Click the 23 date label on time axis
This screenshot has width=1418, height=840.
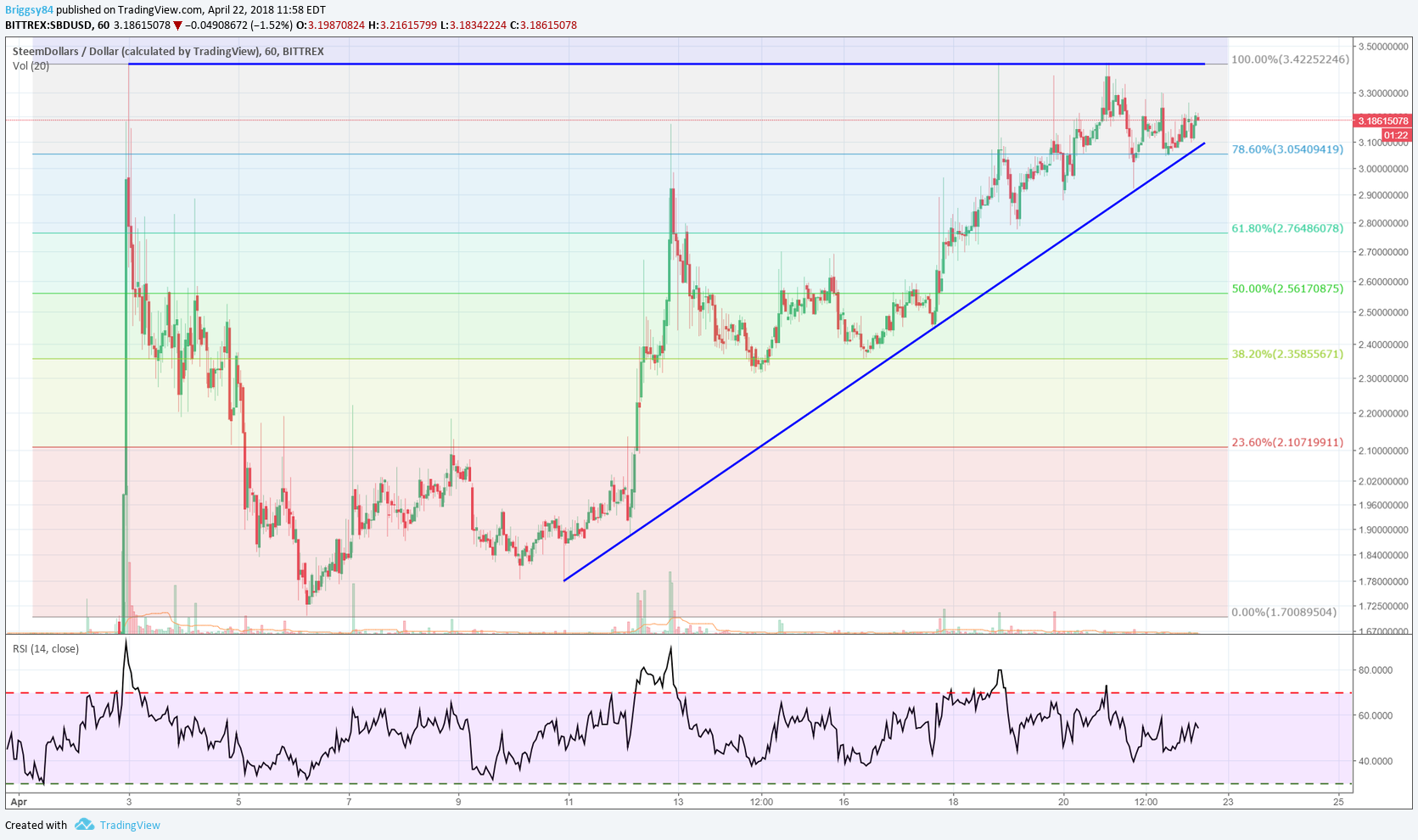coord(1228,802)
